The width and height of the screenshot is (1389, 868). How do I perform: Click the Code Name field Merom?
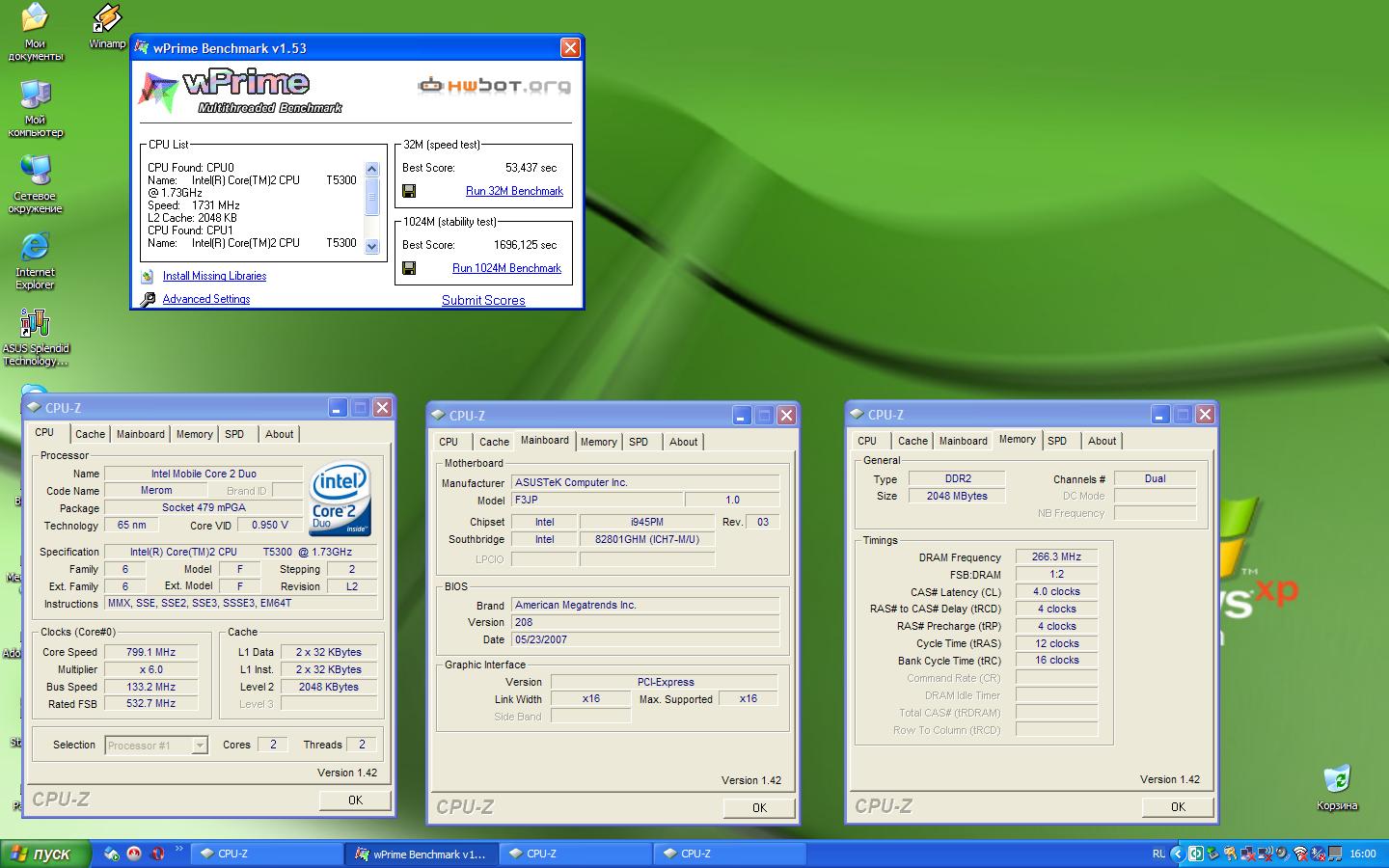(156, 490)
